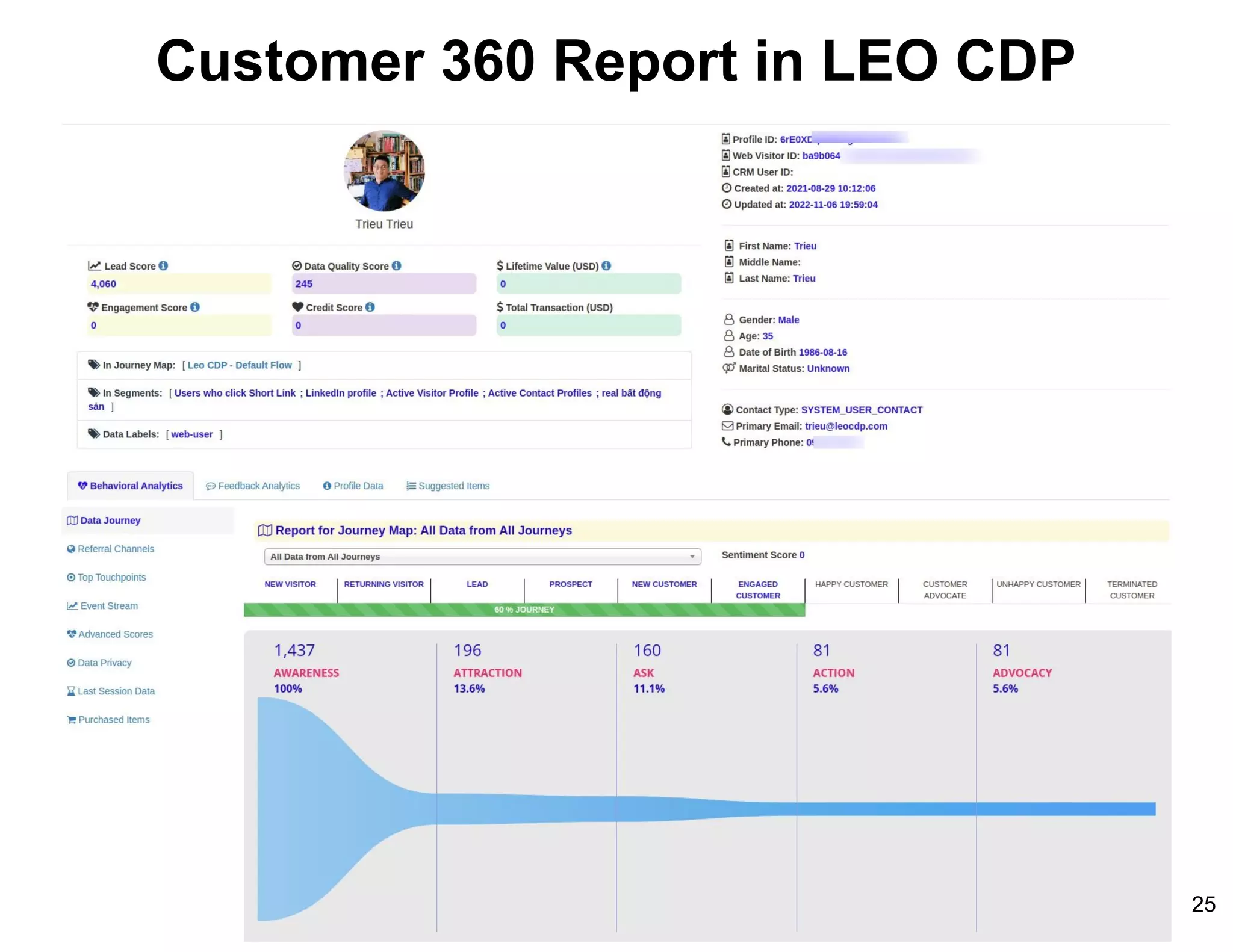The image size is (1233, 952).
Task: Open the Users who click Short Link segment
Action: [235, 393]
